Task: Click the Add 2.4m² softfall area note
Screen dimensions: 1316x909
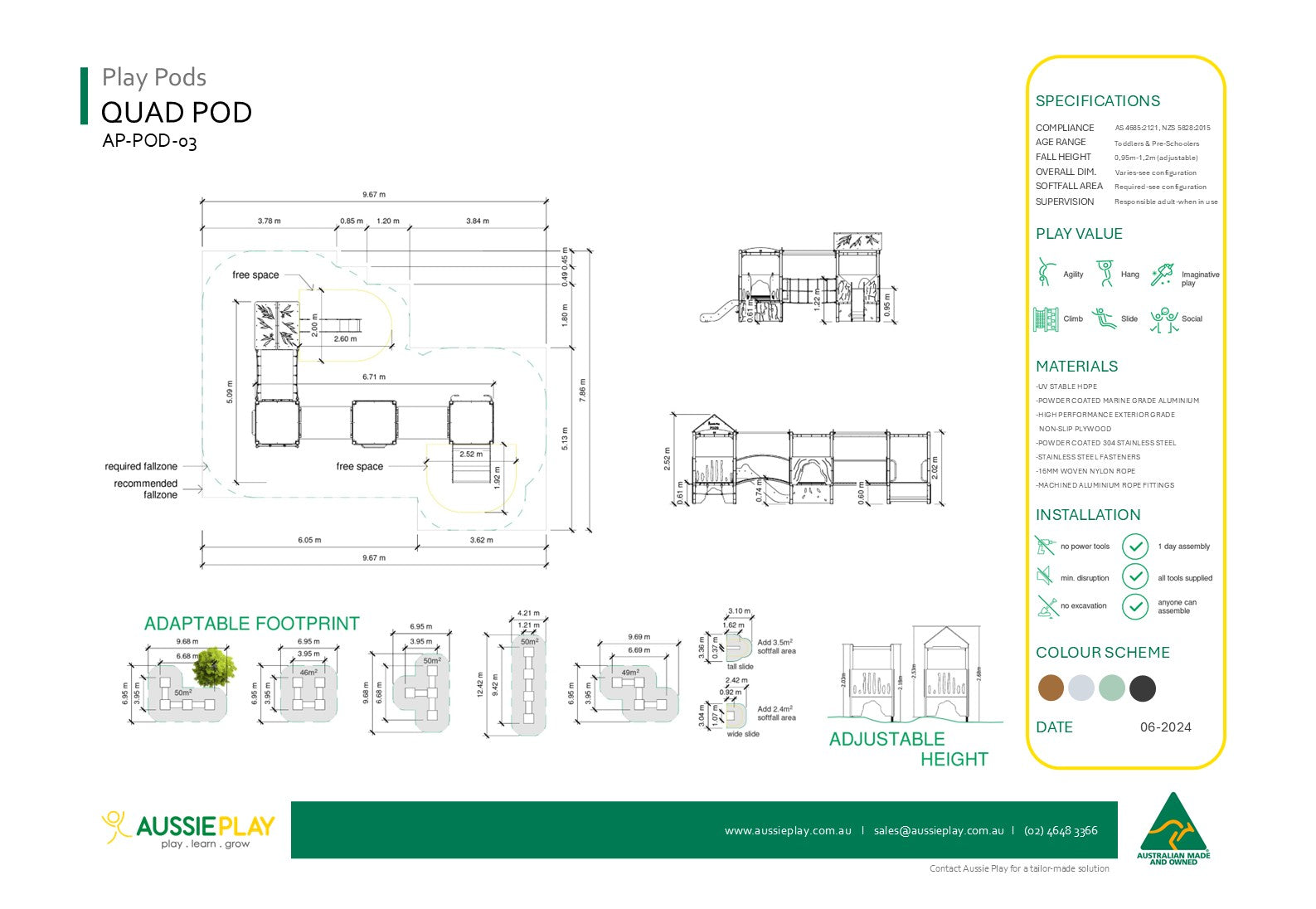Action: [x=776, y=713]
